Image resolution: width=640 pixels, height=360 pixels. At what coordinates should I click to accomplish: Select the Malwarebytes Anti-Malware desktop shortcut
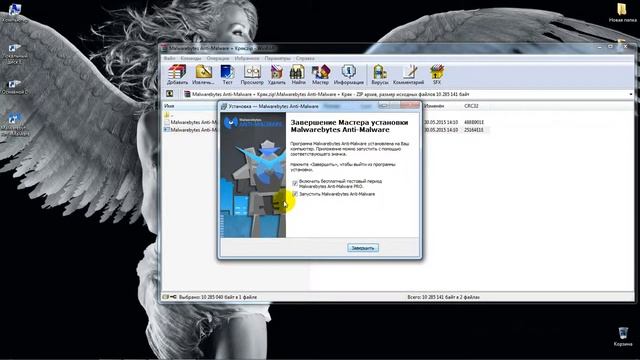pos(15,124)
